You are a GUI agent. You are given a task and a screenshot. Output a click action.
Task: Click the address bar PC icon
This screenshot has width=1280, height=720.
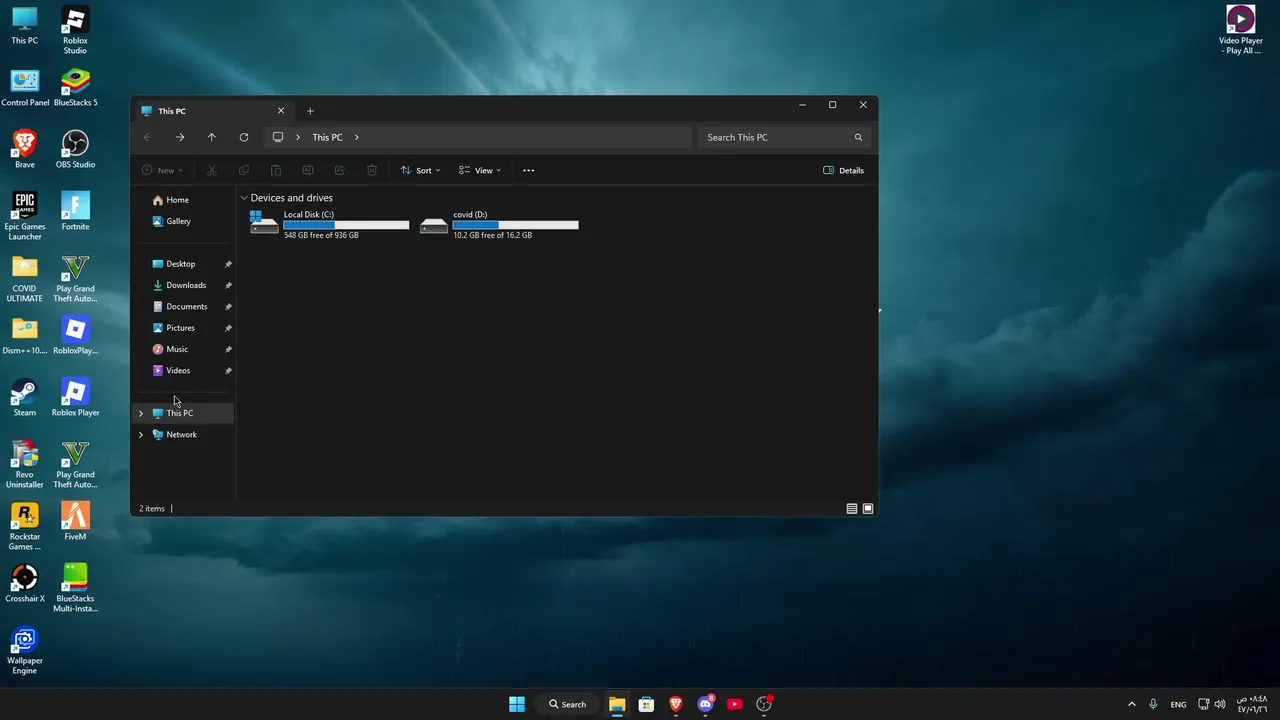pos(278,137)
